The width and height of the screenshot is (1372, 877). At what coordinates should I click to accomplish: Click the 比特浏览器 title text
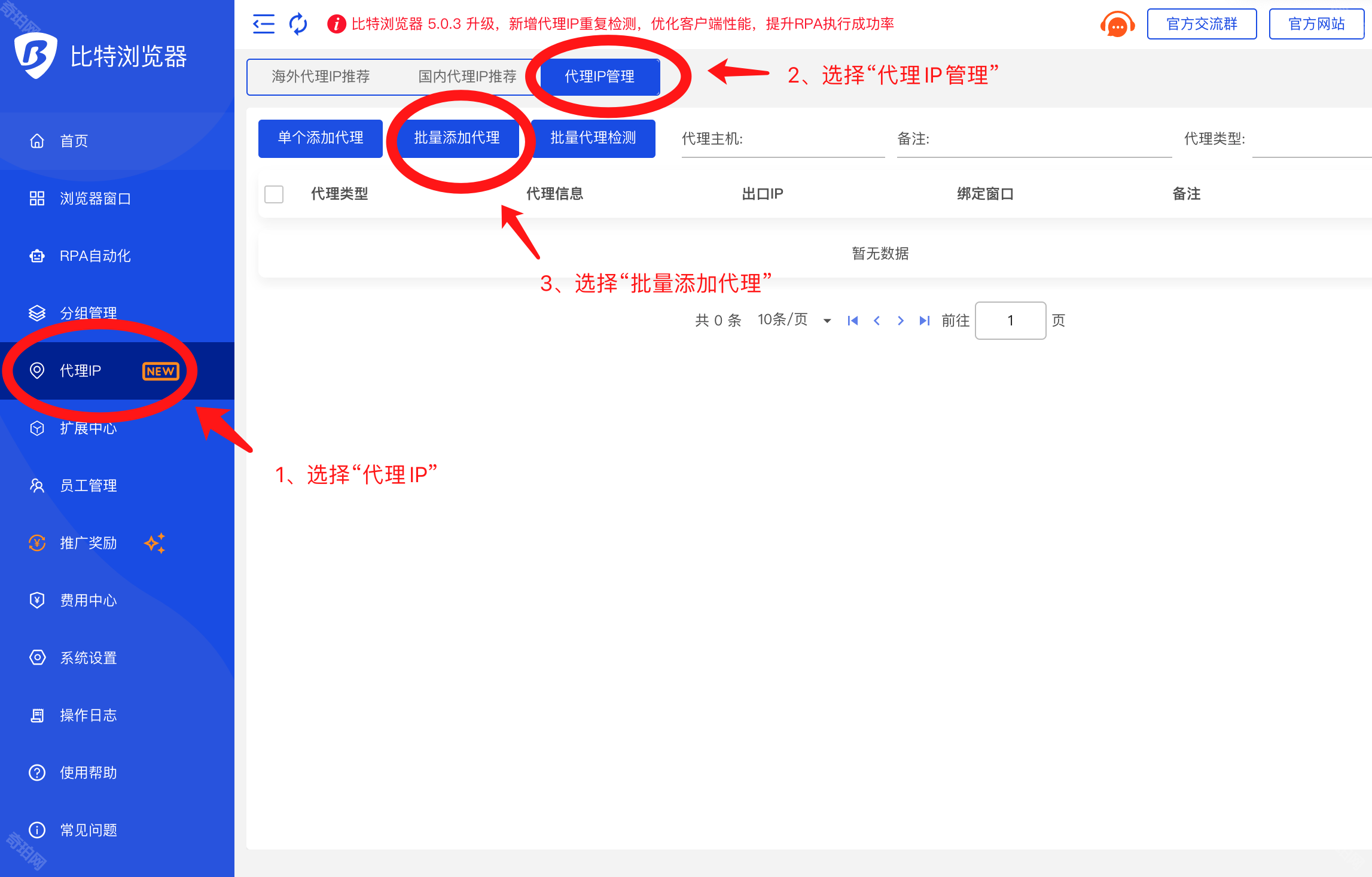coord(129,57)
